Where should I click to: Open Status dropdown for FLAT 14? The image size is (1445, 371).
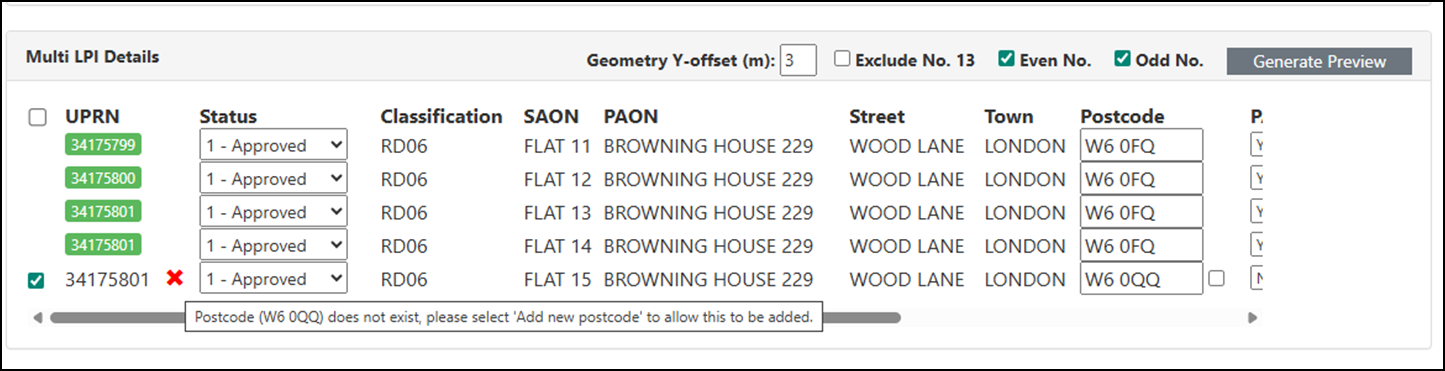tap(273, 245)
